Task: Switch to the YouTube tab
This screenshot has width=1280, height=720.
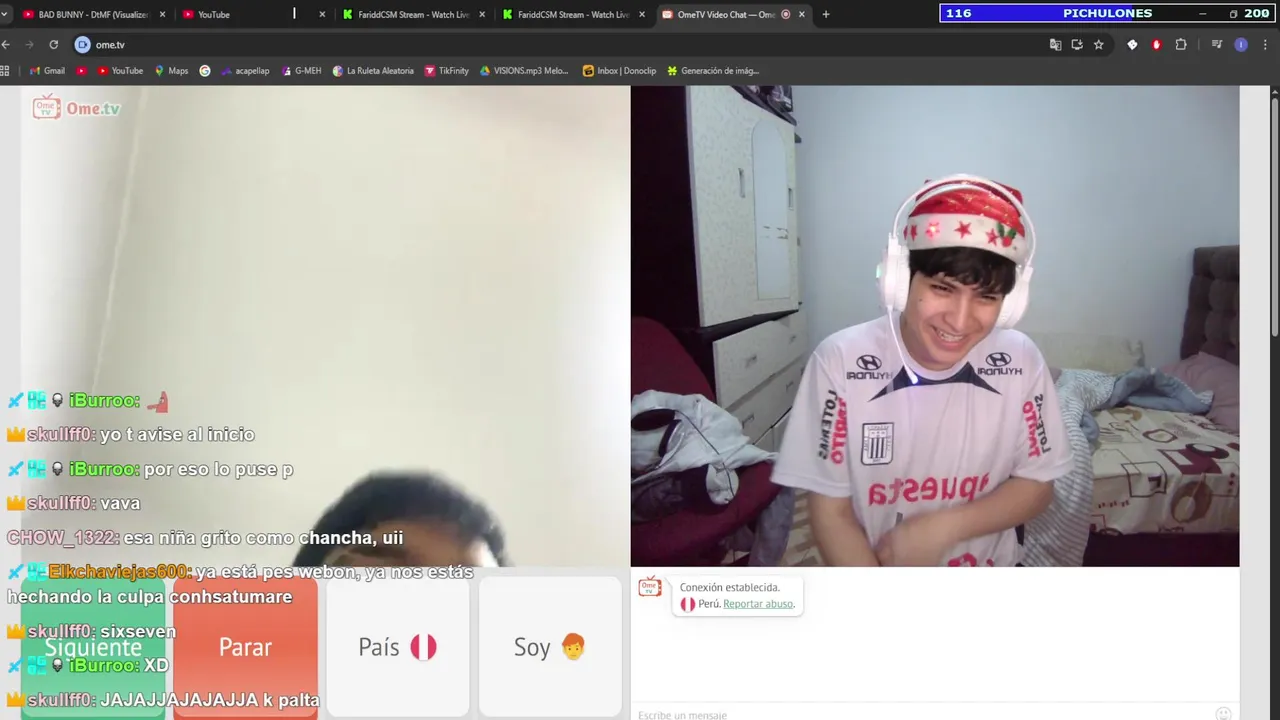Action: (254, 14)
